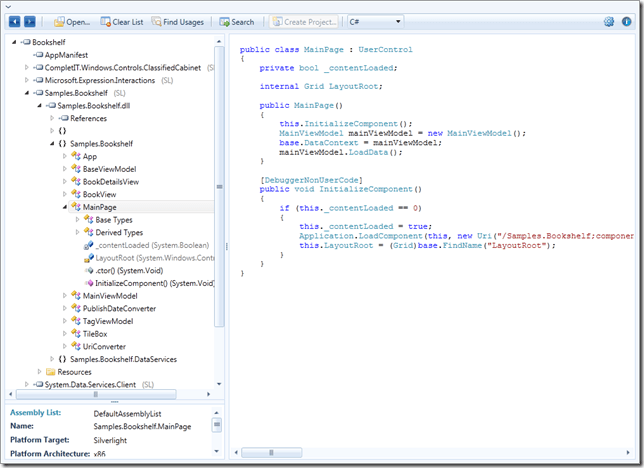Click LoadData method link in code
This screenshot has width=644, height=468.
tap(368, 152)
